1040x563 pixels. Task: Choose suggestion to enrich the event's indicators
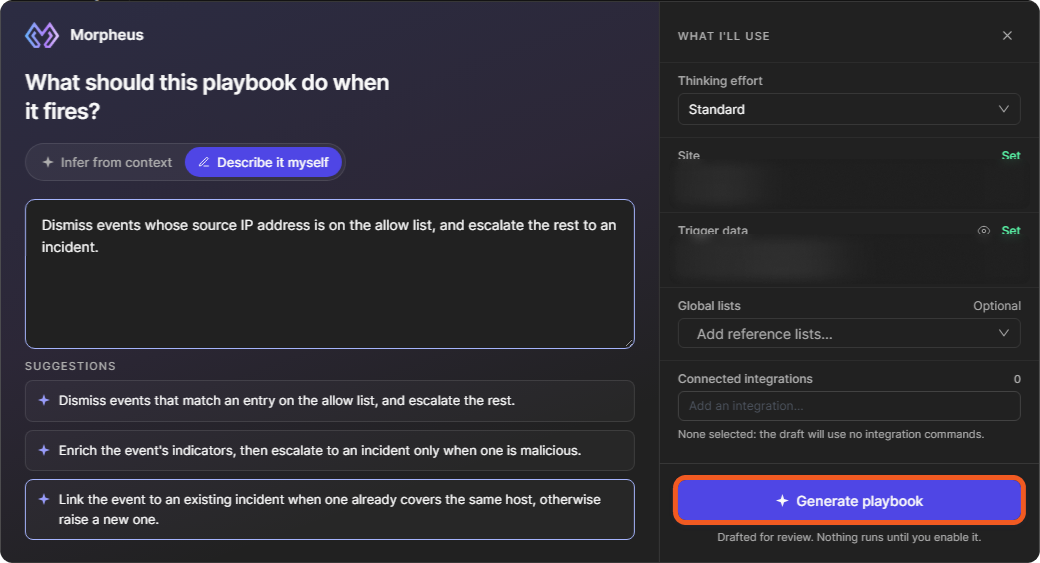pyautogui.click(x=330, y=451)
